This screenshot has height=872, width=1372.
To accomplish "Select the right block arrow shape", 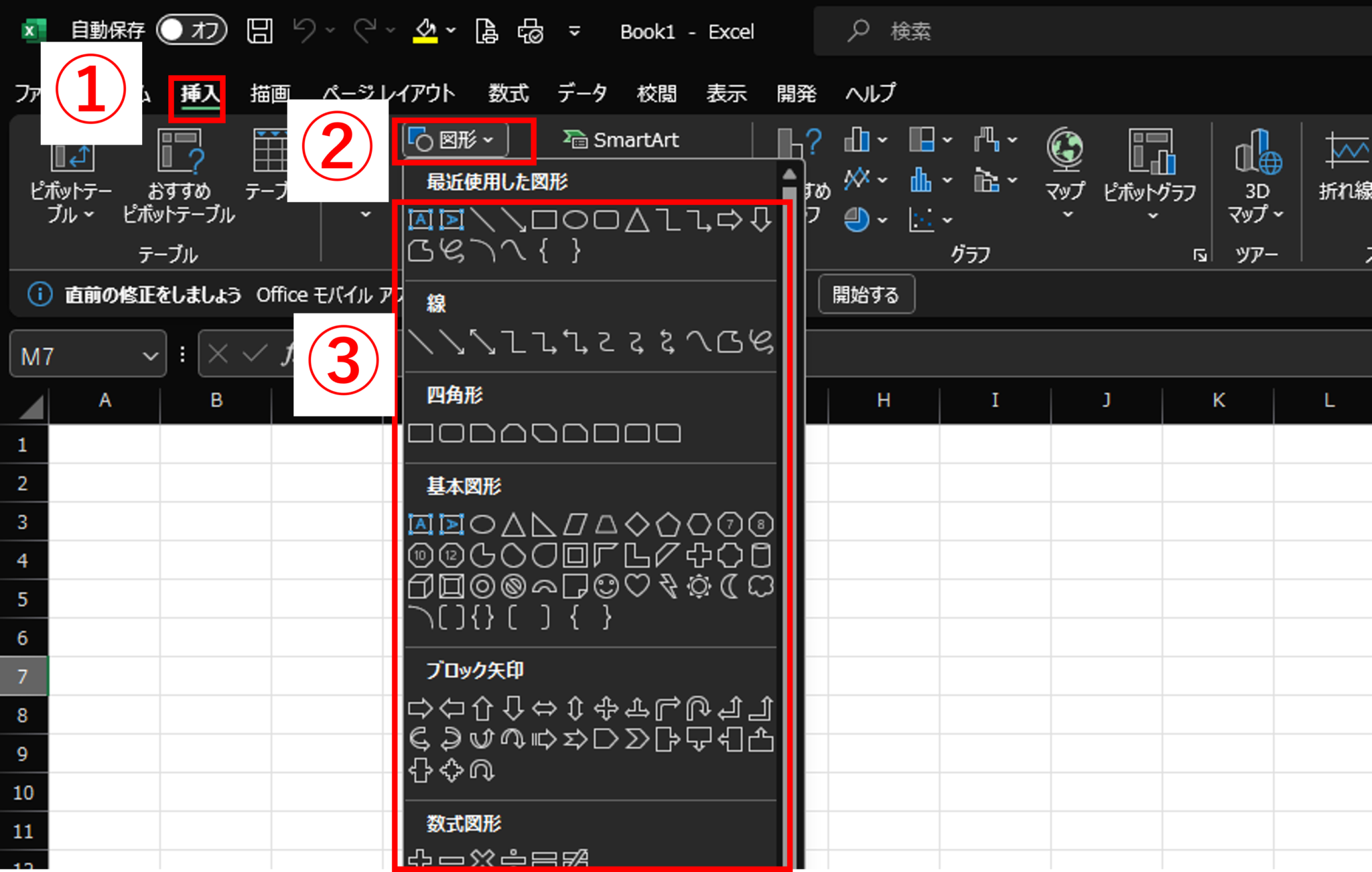I will [421, 707].
